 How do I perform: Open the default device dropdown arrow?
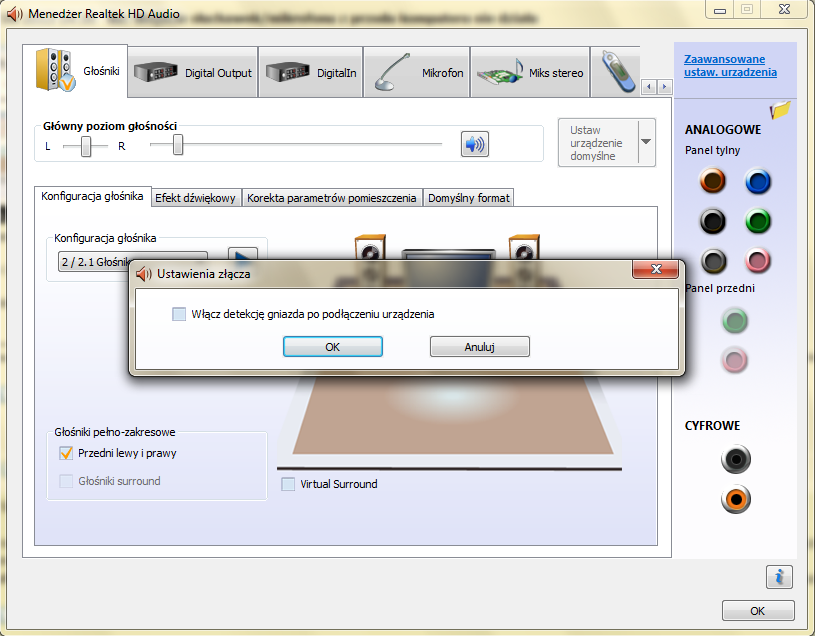click(646, 142)
